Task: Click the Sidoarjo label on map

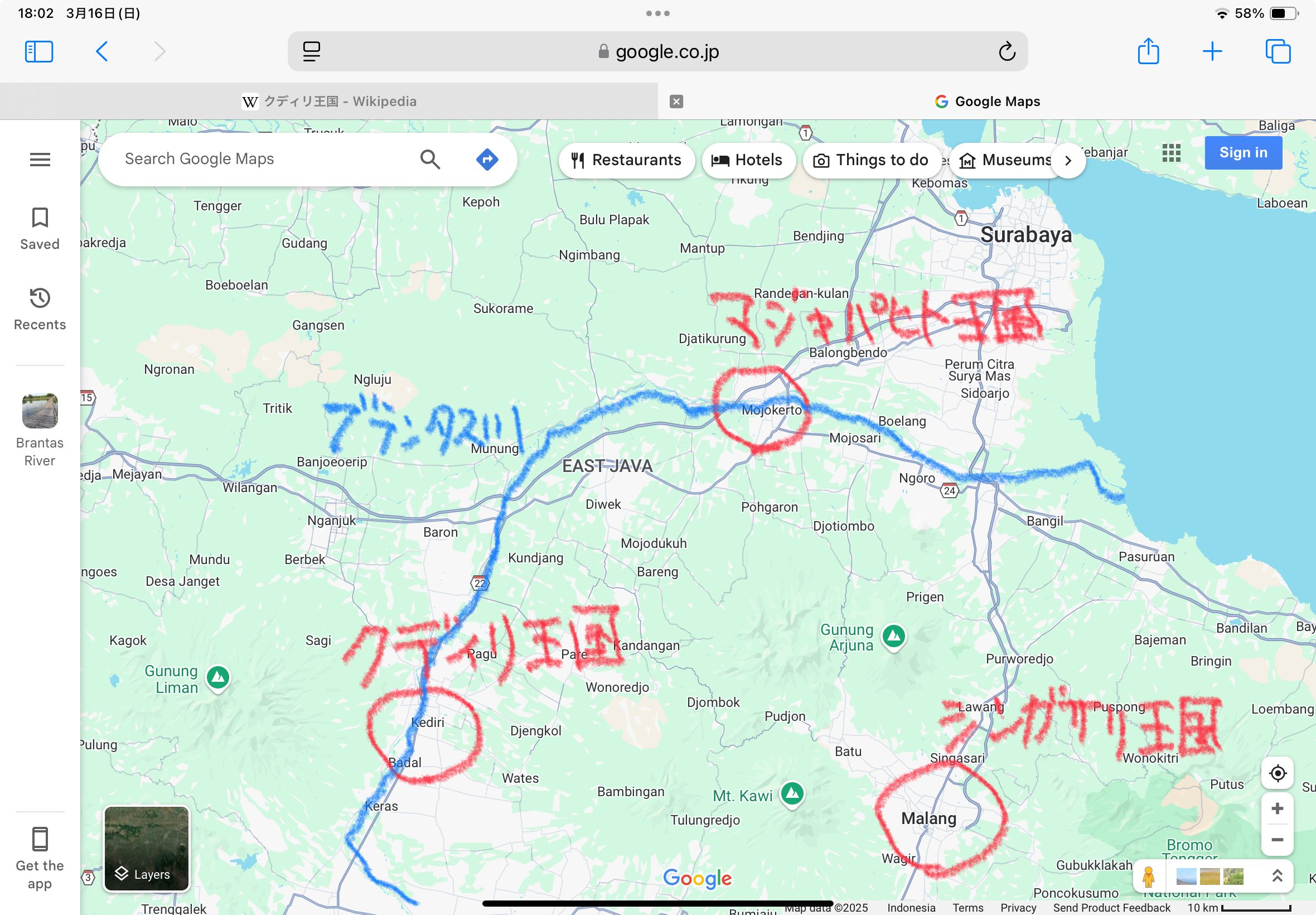Action: point(985,393)
